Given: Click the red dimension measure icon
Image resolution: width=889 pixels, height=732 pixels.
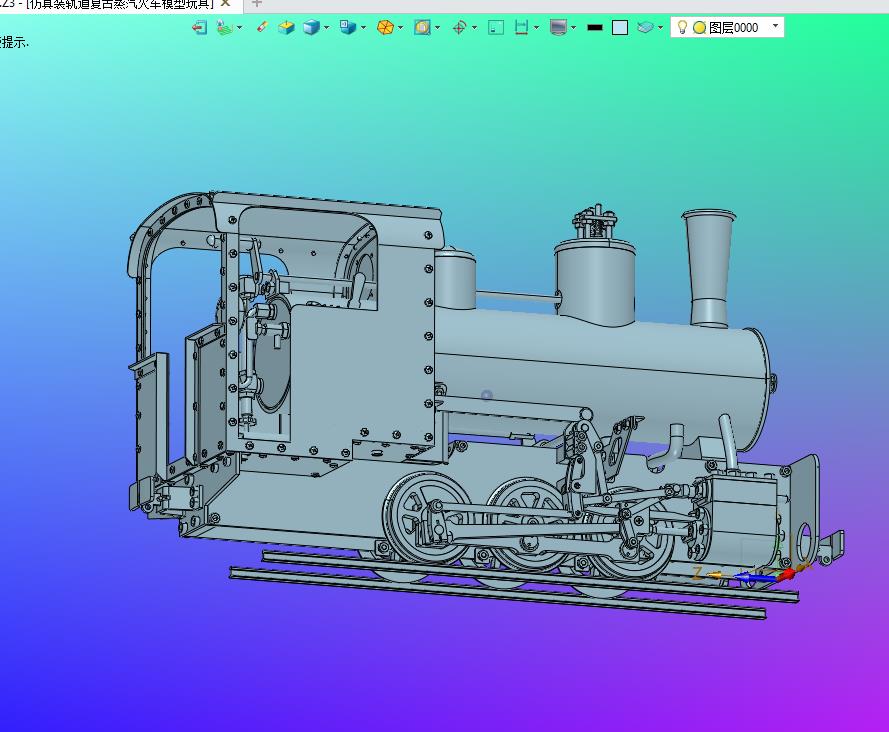Looking at the screenshot, I should [521, 28].
